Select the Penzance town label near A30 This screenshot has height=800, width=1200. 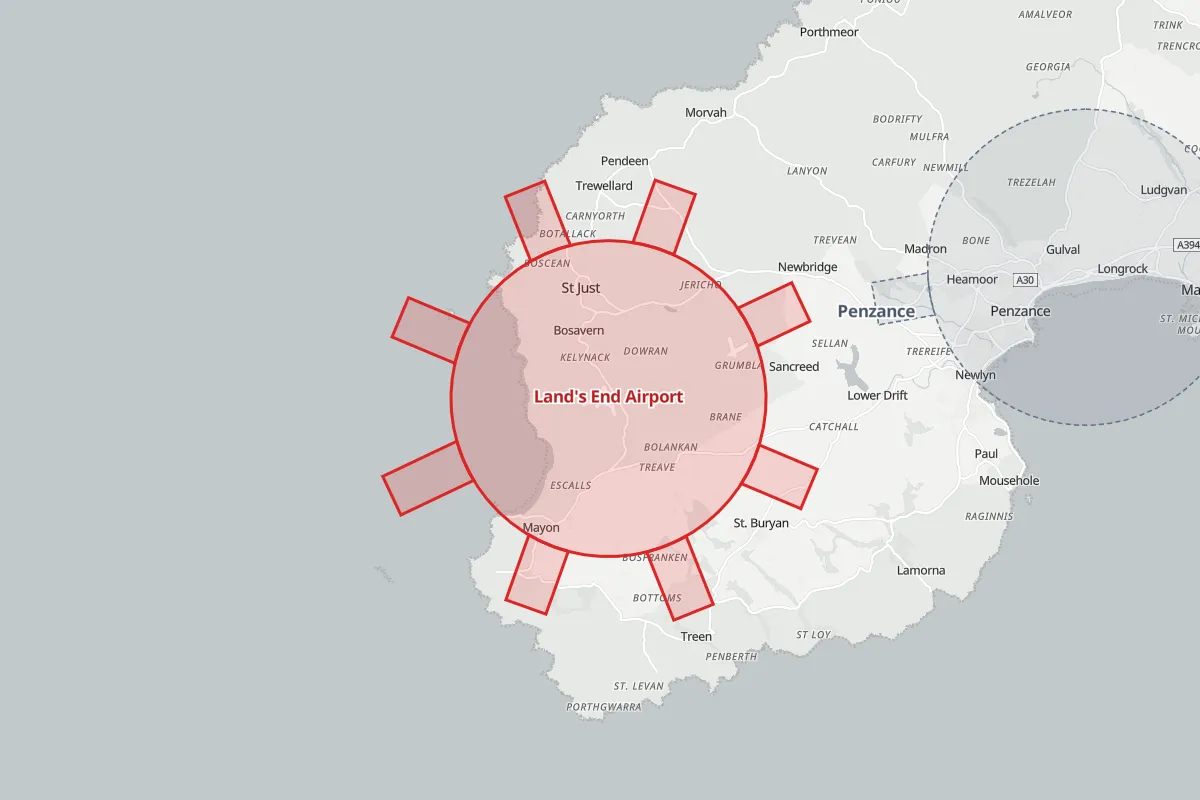tap(1020, 311)
